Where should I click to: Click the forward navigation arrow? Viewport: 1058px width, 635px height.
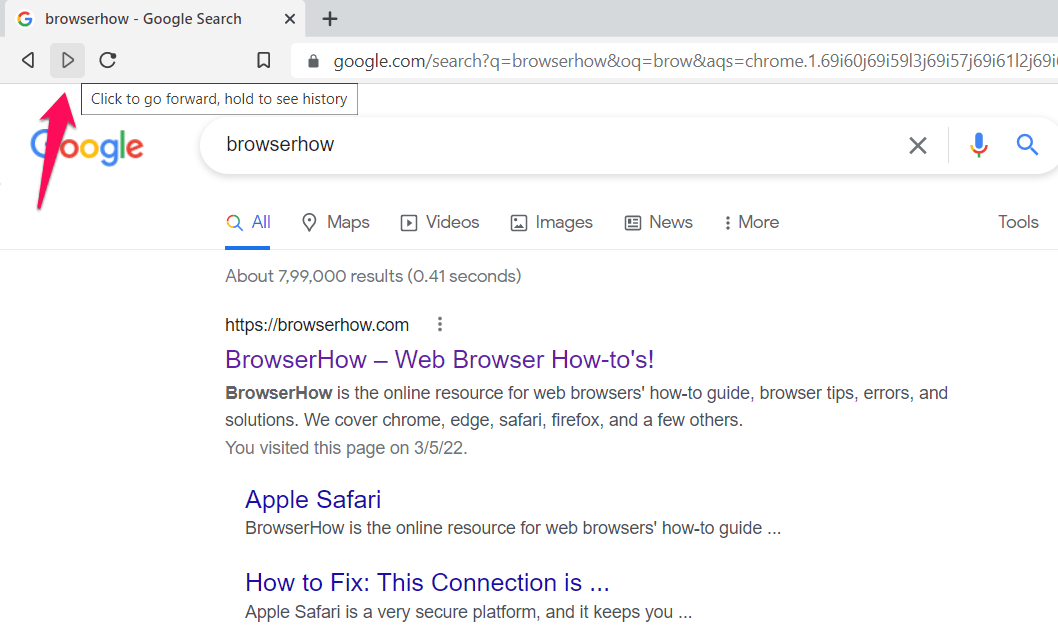[x=67, y=60]
